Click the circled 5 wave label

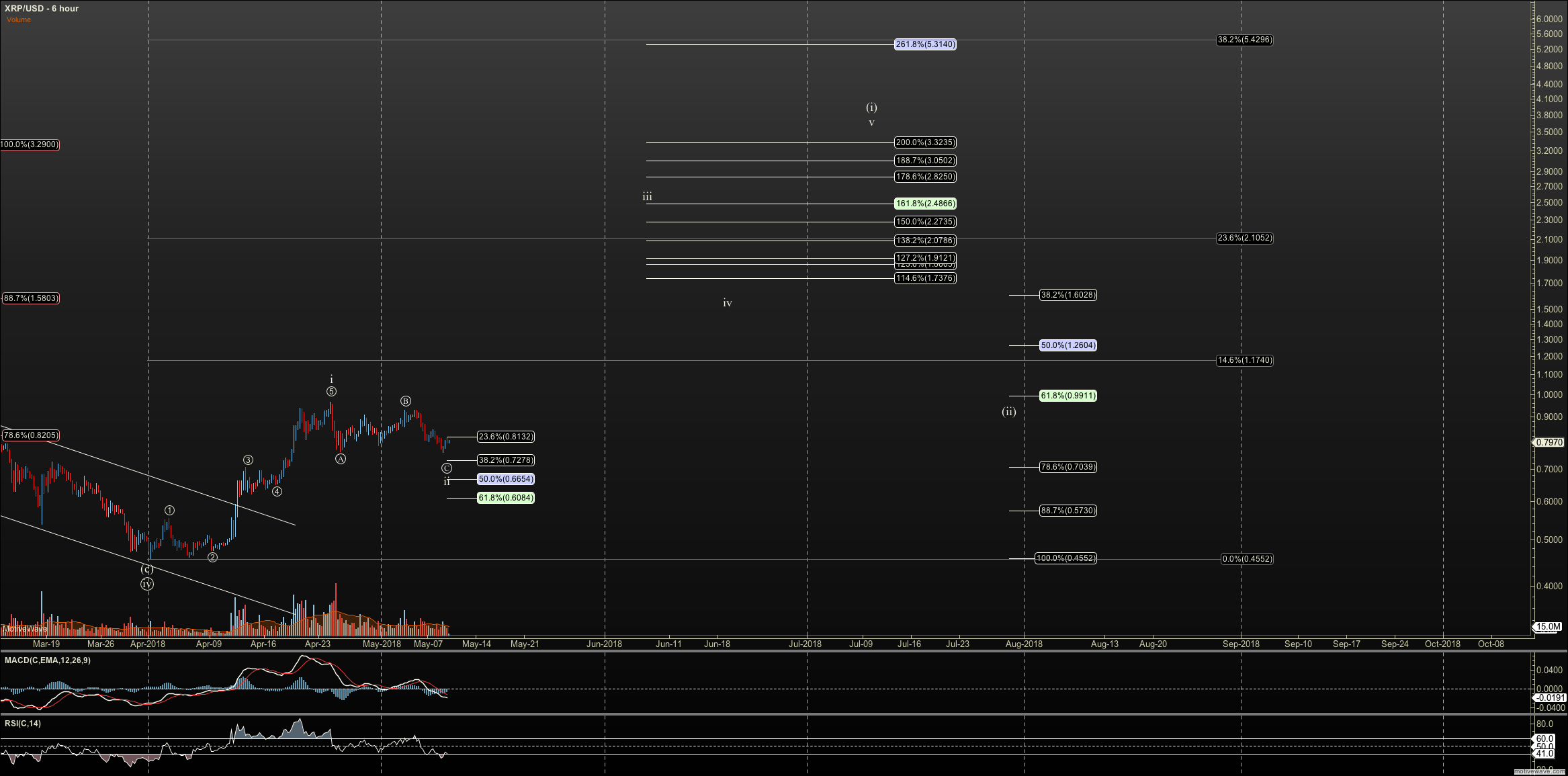(331, 392)
